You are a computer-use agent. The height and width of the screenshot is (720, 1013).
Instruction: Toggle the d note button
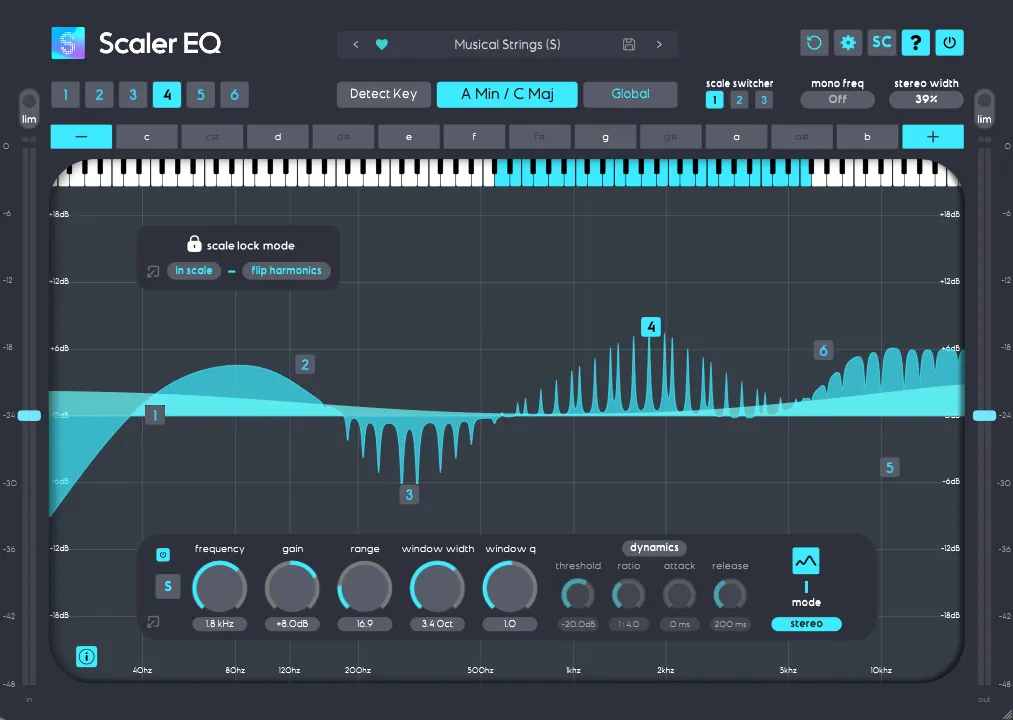pyautogui.click(x=278, y=137)
